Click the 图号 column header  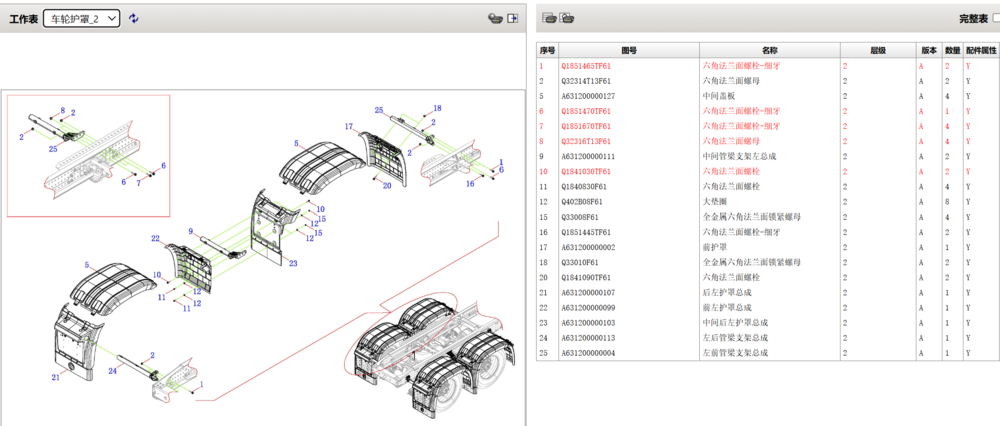click(x=629, y=50)
